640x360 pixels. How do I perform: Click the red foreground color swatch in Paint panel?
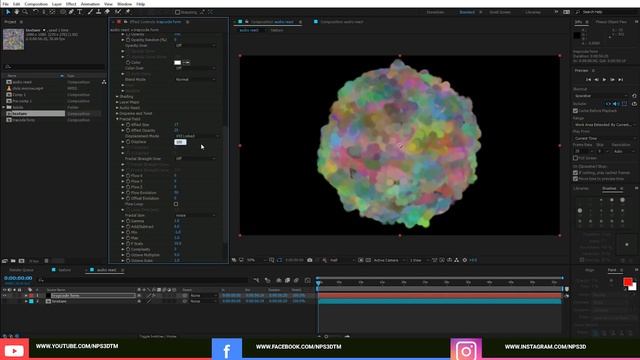tap(628, 282)
